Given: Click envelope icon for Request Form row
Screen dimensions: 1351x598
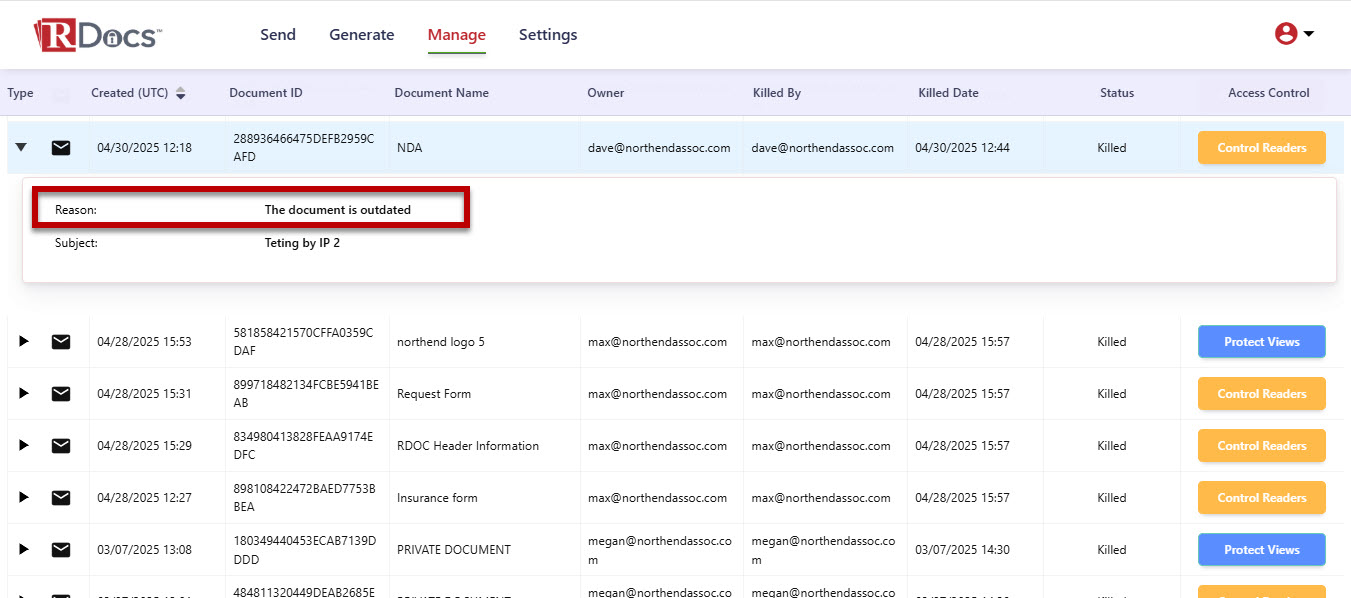Looking at the screenshot, I should [x=61, y=394].
